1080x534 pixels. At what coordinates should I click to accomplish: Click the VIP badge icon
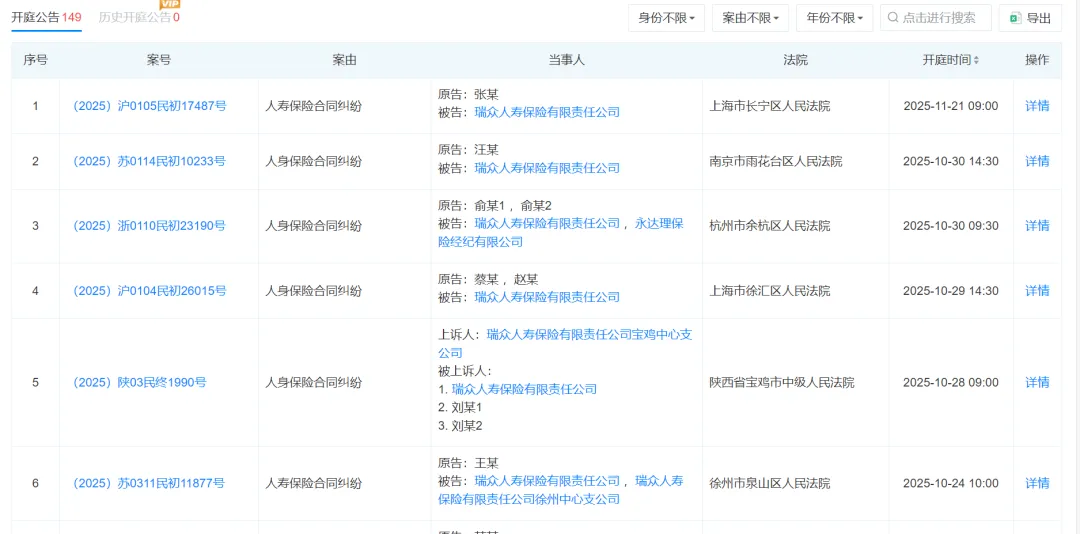pos(170,5)
